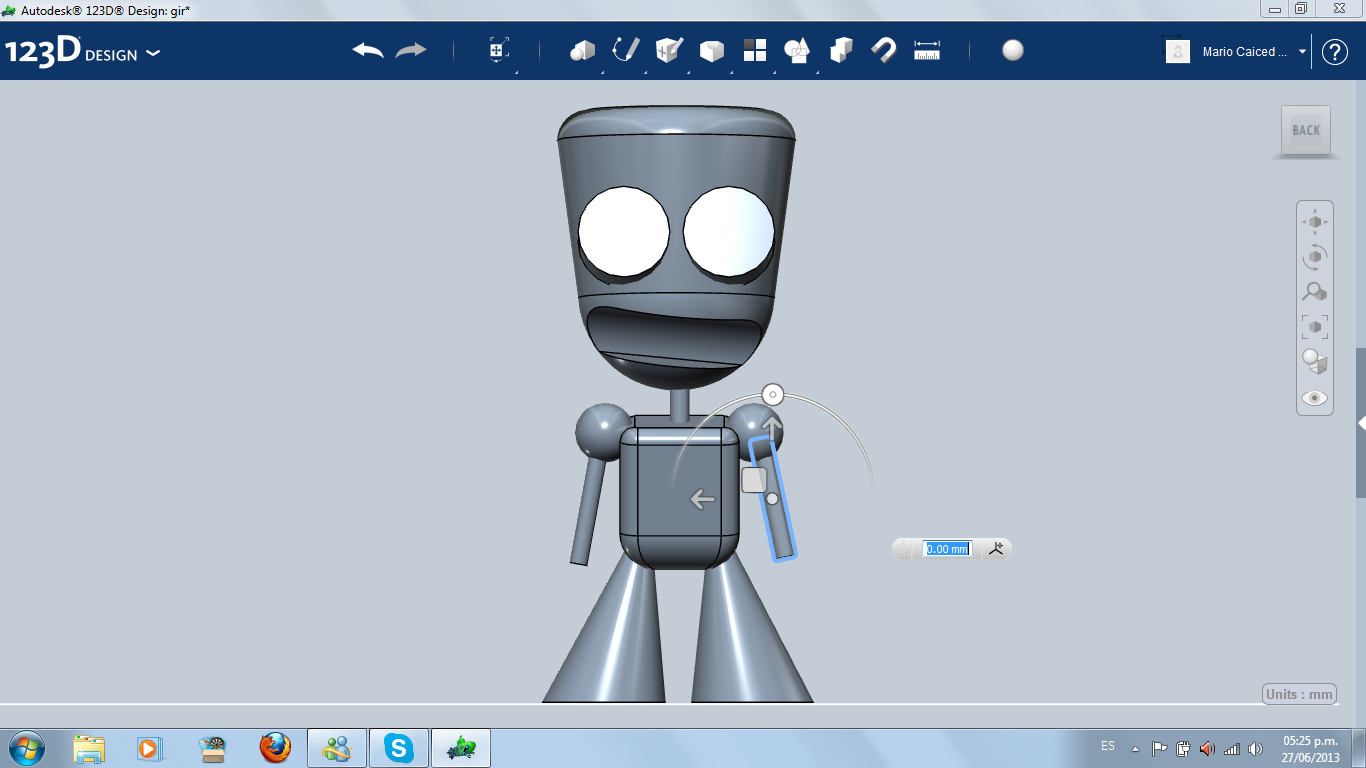Image resolution: width=1366 pixels, height=768 pixels.
Task: Open the Pattern tool menu
Action: point(755,50)
